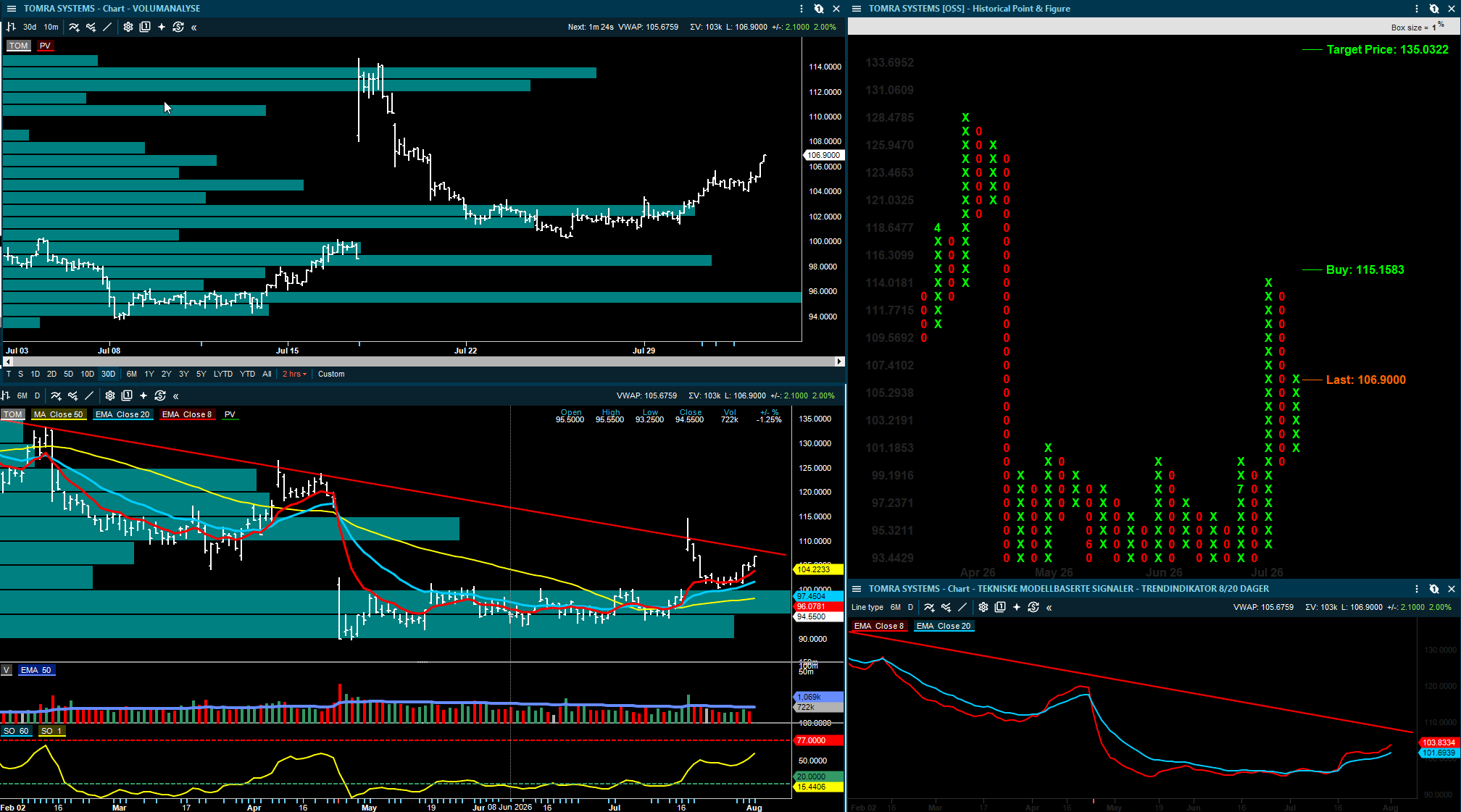Click the sync icon in Volumanalyse toolbar

[178, 27]
